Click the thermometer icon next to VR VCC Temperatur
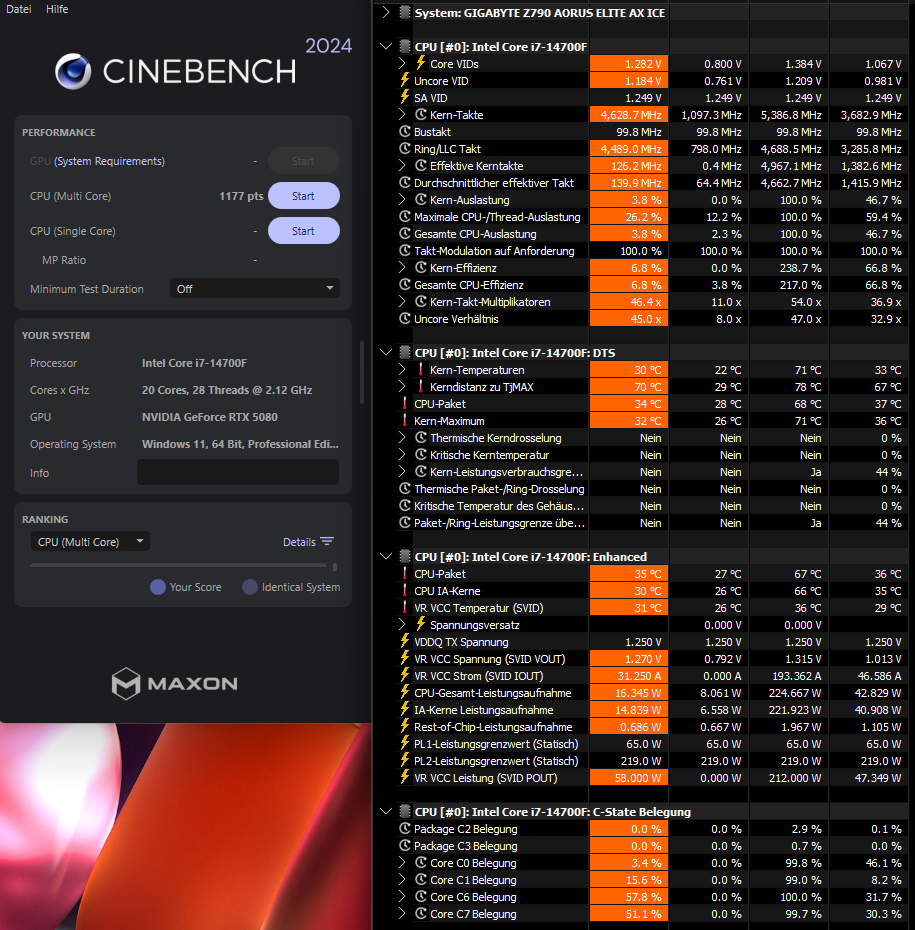Viewport: 915px width, 930px height. point(404,607)
